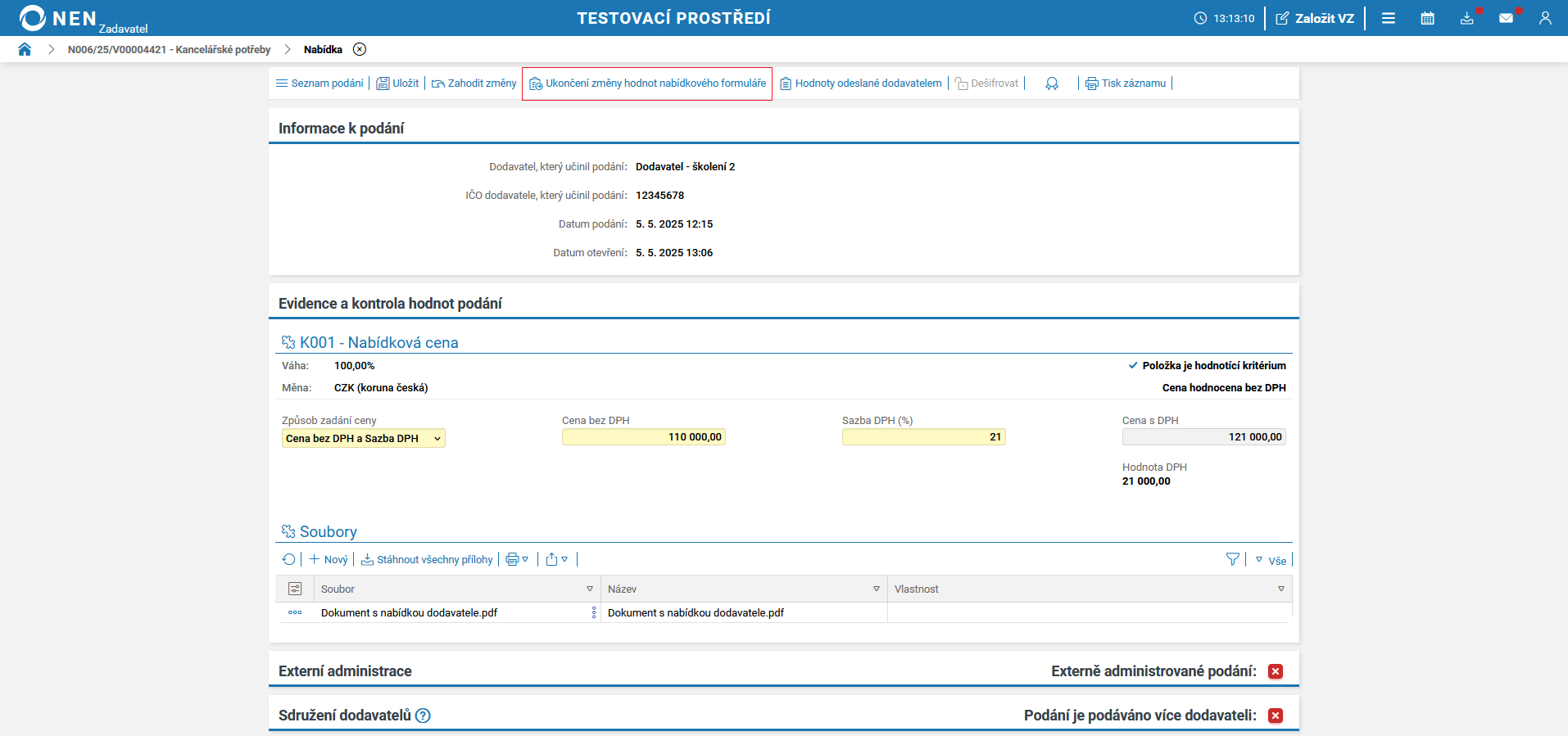Open the calendar icon in header
Screen dimensions: 1568x736
click(x=1427, y=18)
